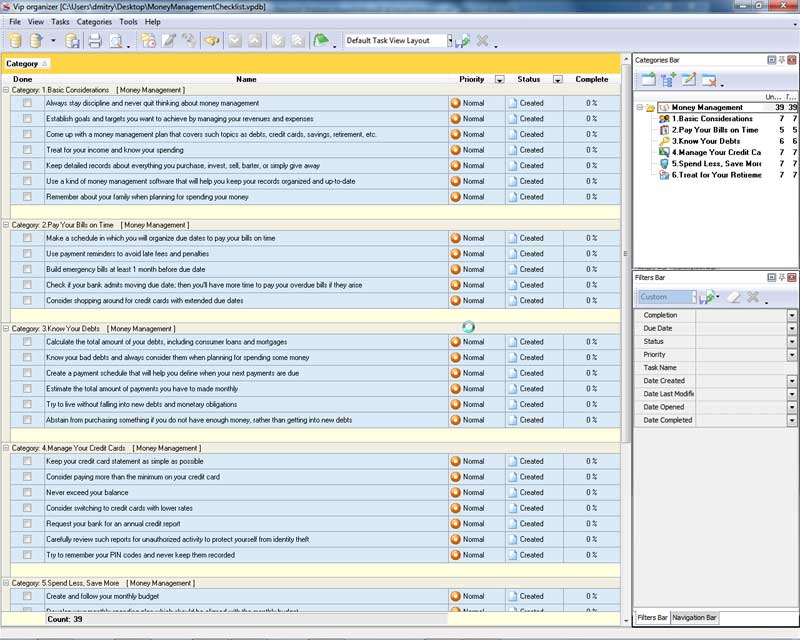This screenshot has width=800, height=640.
Task: Switch to the Navigation Bar tab
Action: click(694, 618)
